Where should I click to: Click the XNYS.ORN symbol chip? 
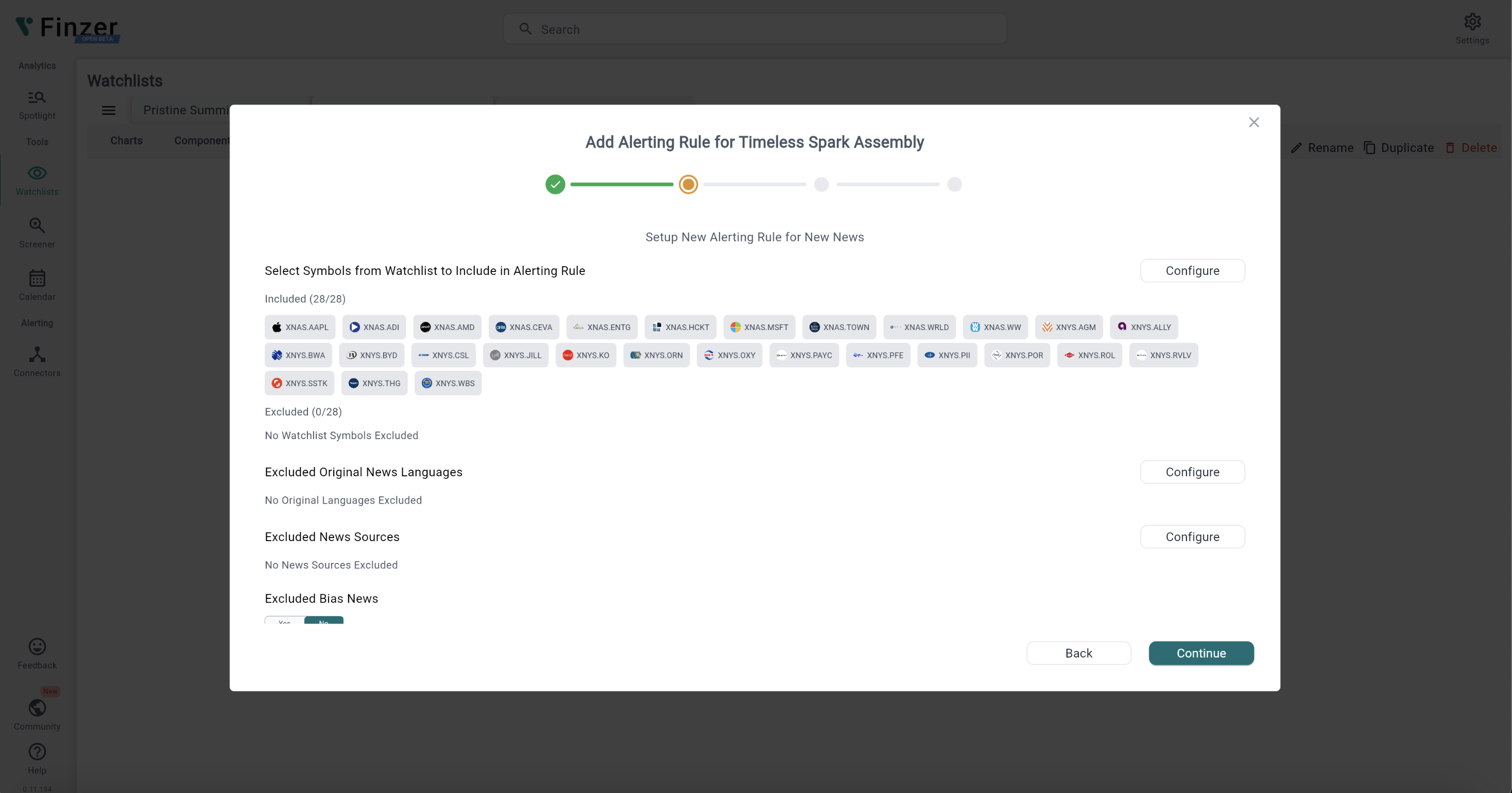point(656,355)
